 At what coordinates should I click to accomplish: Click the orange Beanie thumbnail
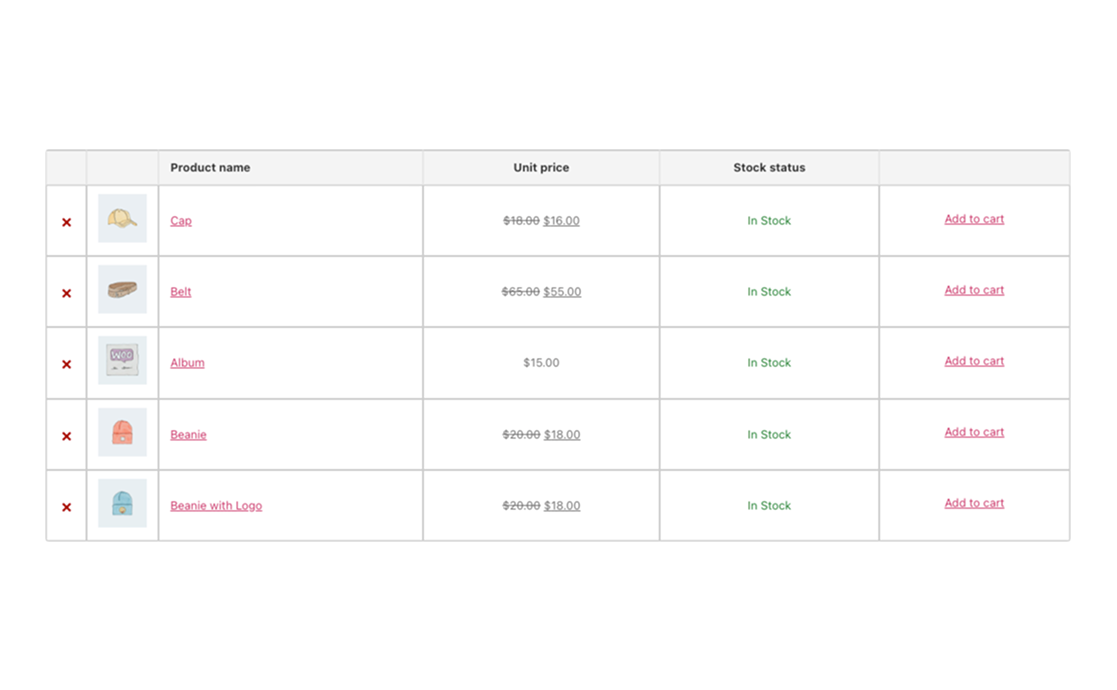pos(122,433)
